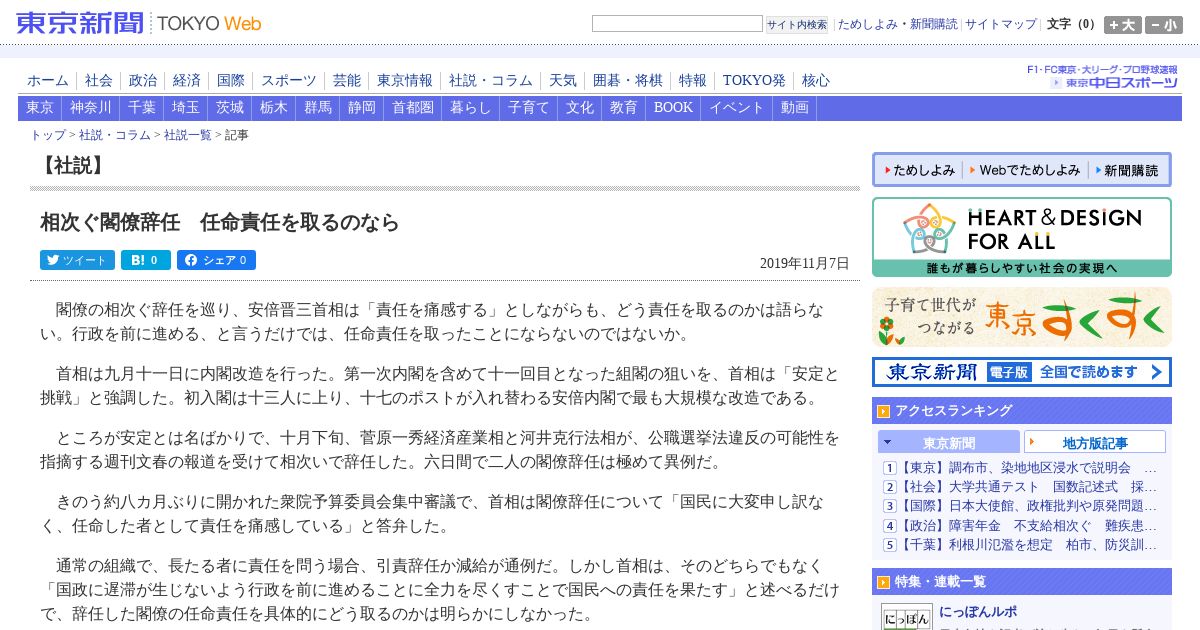Select 教育 in the subnav

[x=624, y=108]
